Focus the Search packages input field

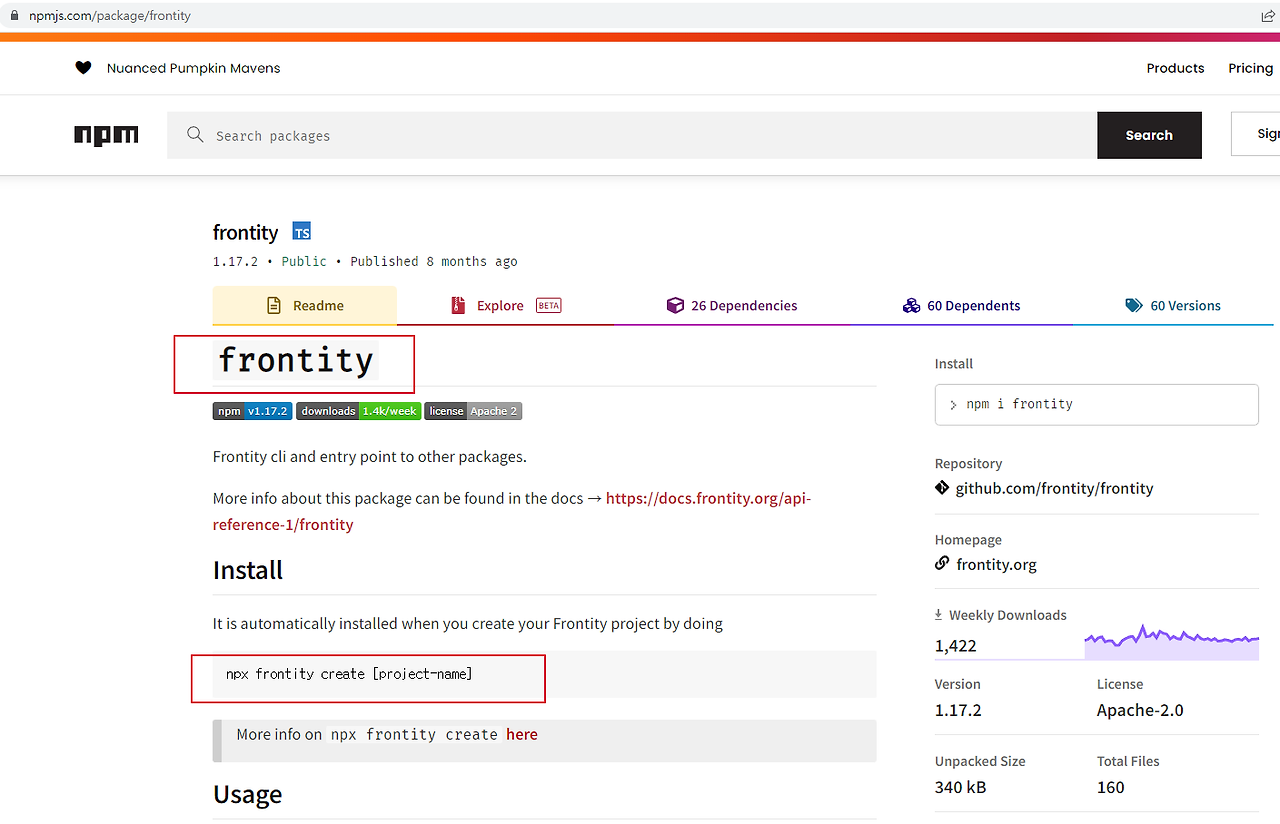(632, 135)
